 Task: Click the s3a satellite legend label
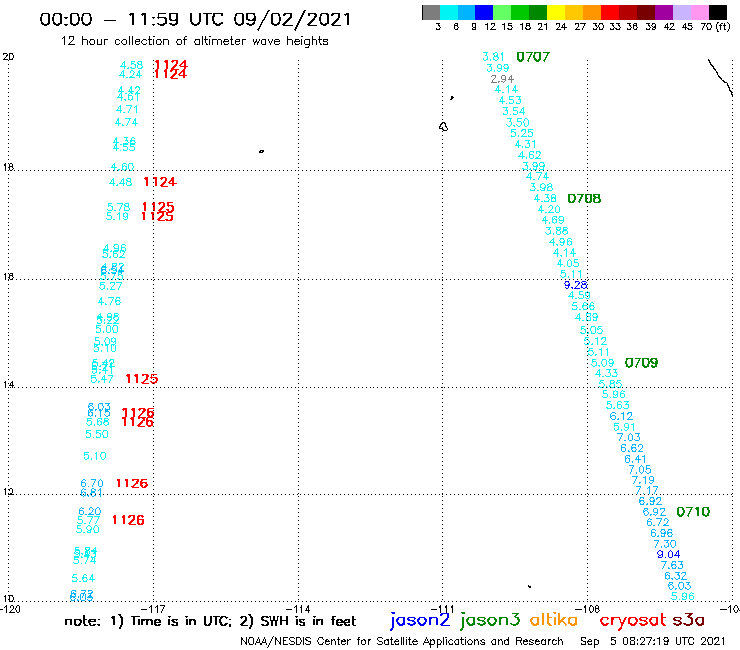tap(688, 620)
